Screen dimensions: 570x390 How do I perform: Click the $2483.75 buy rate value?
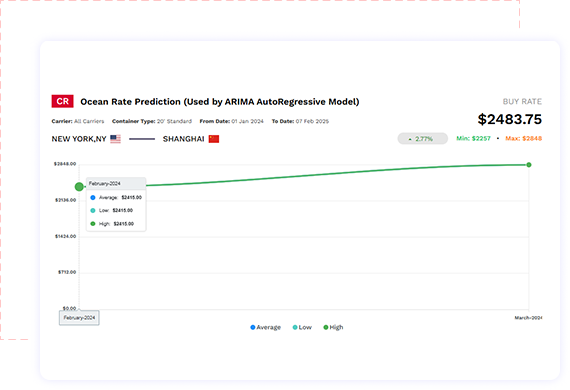[x=510, y=119]
